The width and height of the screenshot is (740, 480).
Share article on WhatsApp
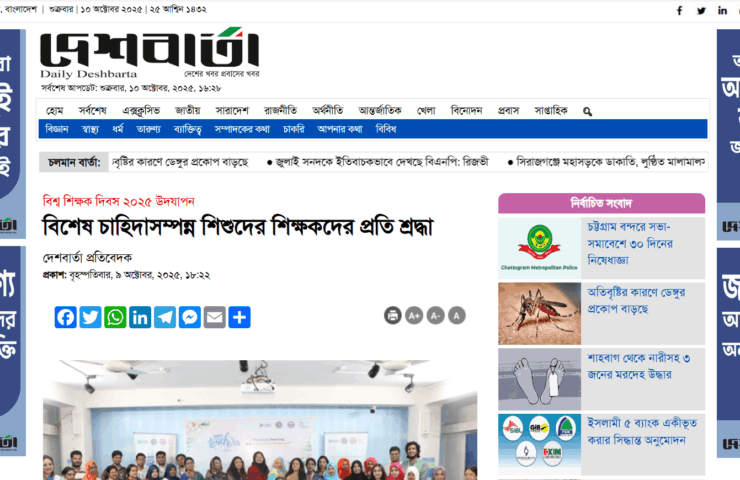tap(115, 317)
